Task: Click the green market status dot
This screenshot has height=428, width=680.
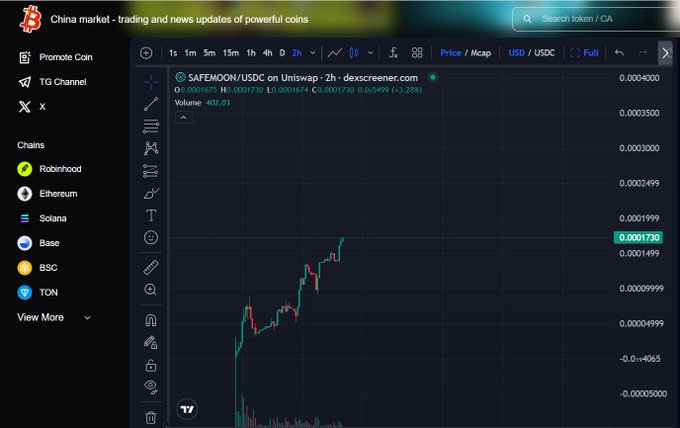Action: [432, 78]
